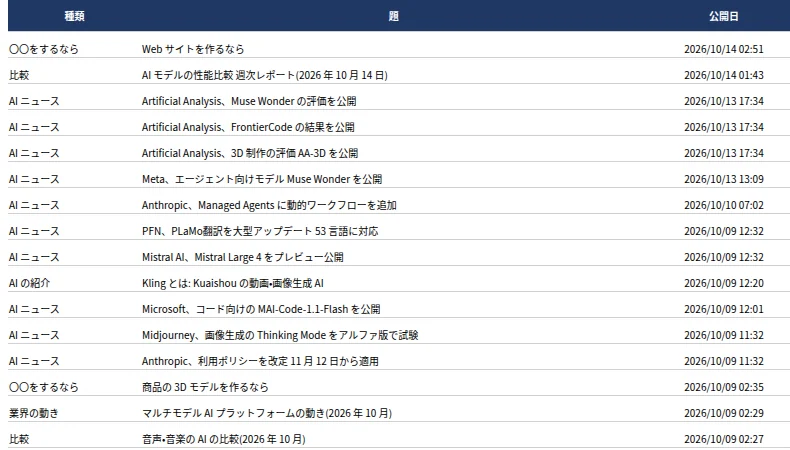Select the date '2026/10/14 01:43'
Screen dimensions: 790x450
(723, 75)
